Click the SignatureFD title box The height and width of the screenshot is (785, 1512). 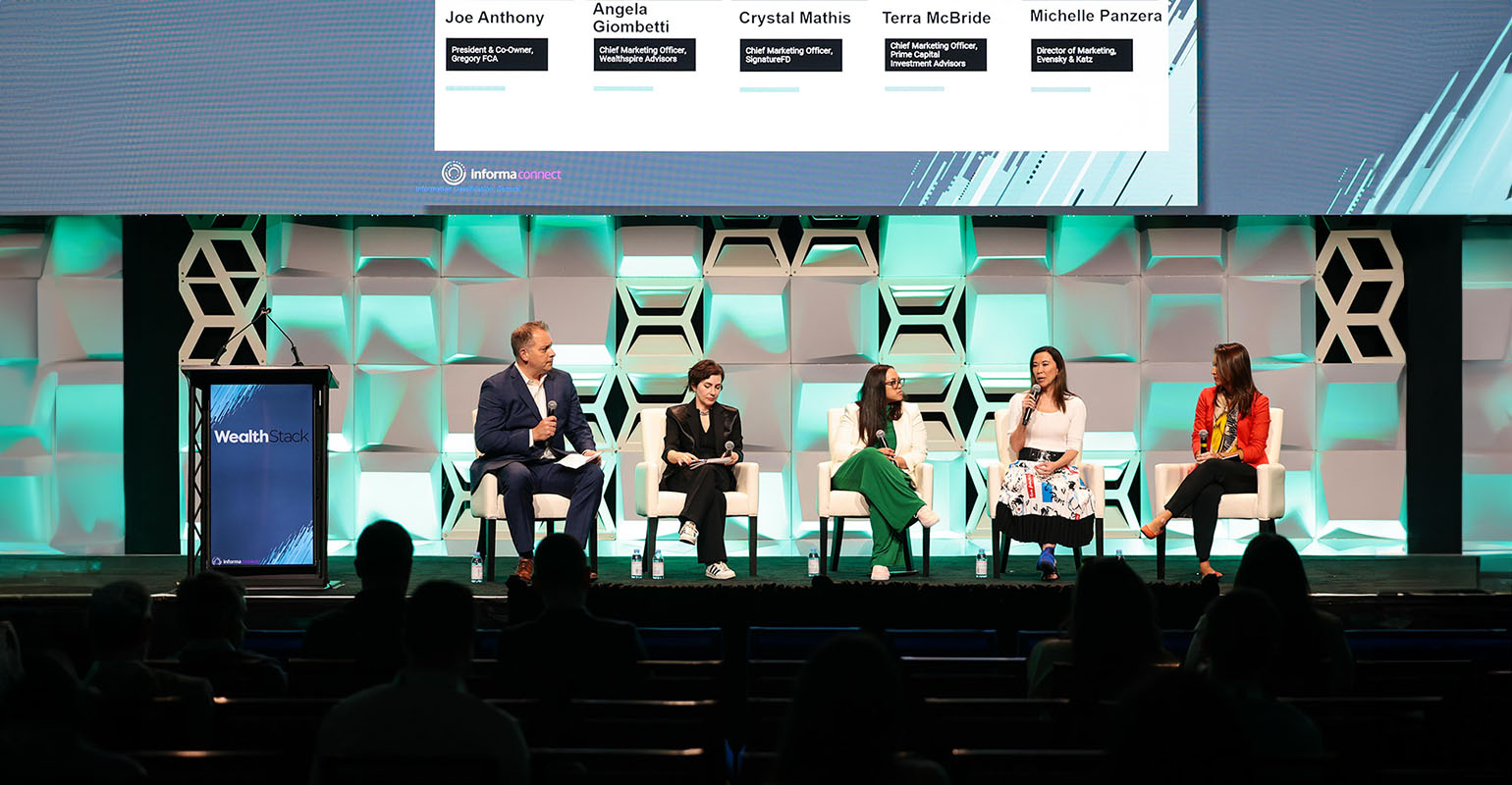point(790,55)
